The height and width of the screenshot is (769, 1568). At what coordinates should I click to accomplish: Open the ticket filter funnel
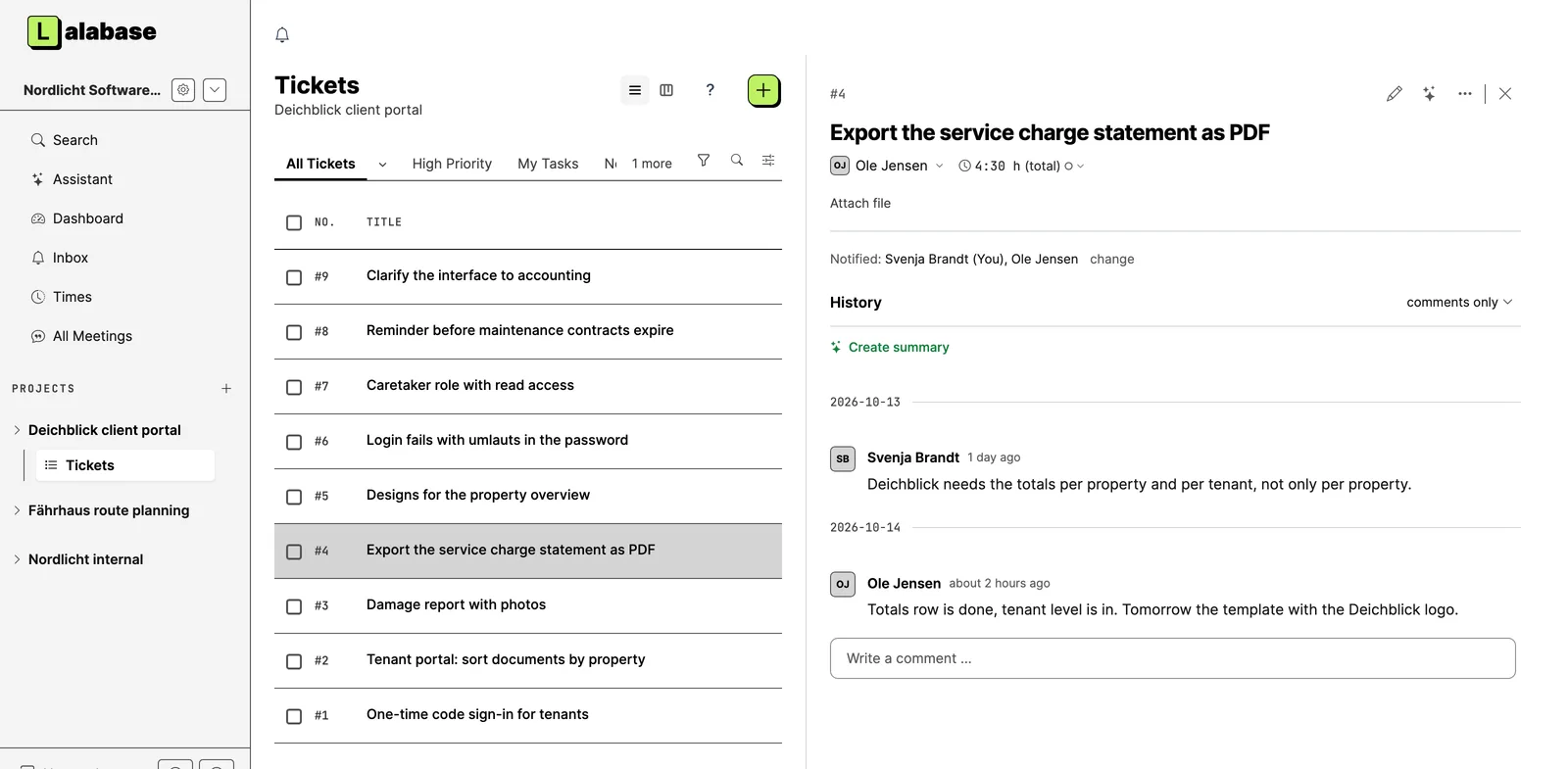click(704, 161)
